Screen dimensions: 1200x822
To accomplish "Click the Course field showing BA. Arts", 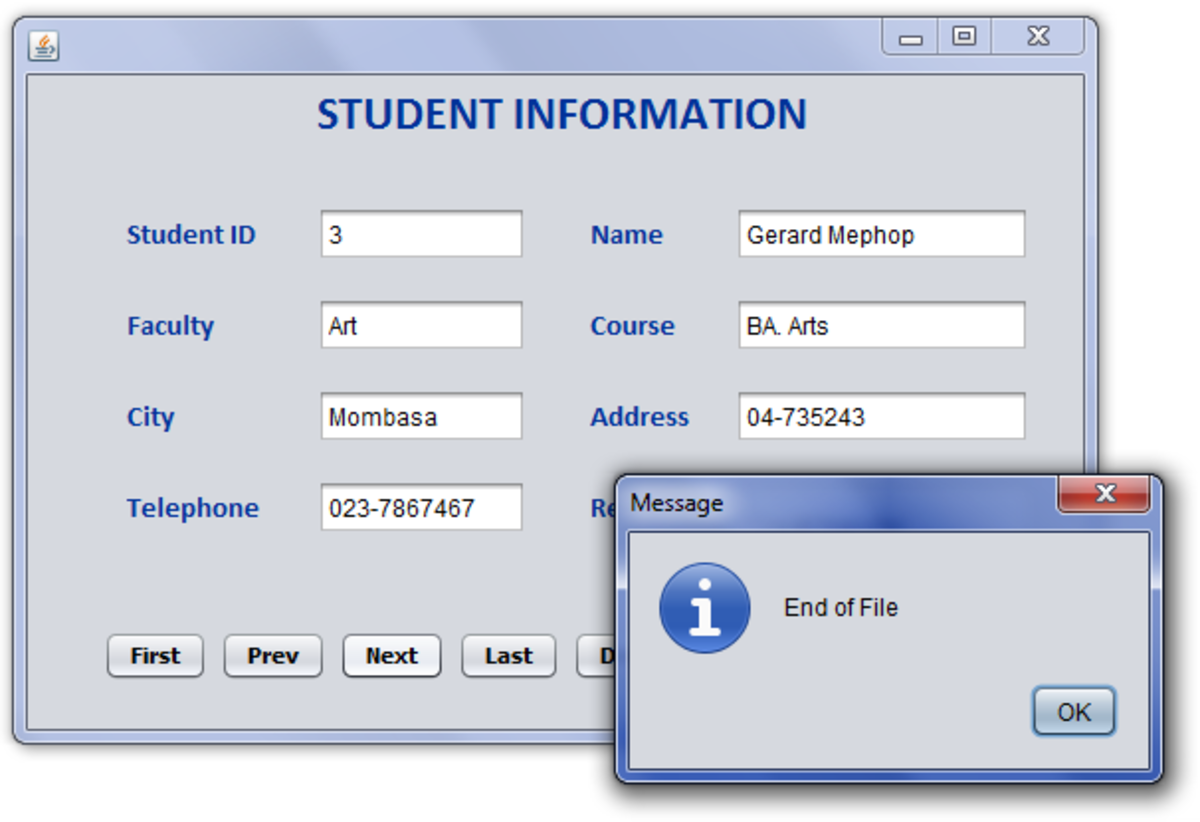I will 881,326.
